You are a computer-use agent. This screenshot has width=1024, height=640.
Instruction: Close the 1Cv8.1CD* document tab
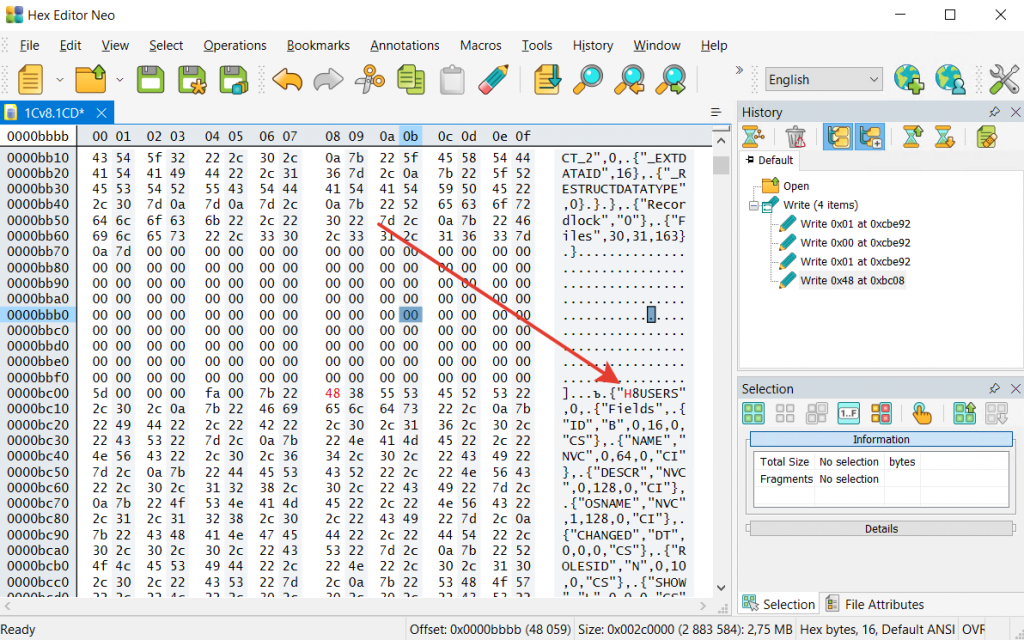101,113
